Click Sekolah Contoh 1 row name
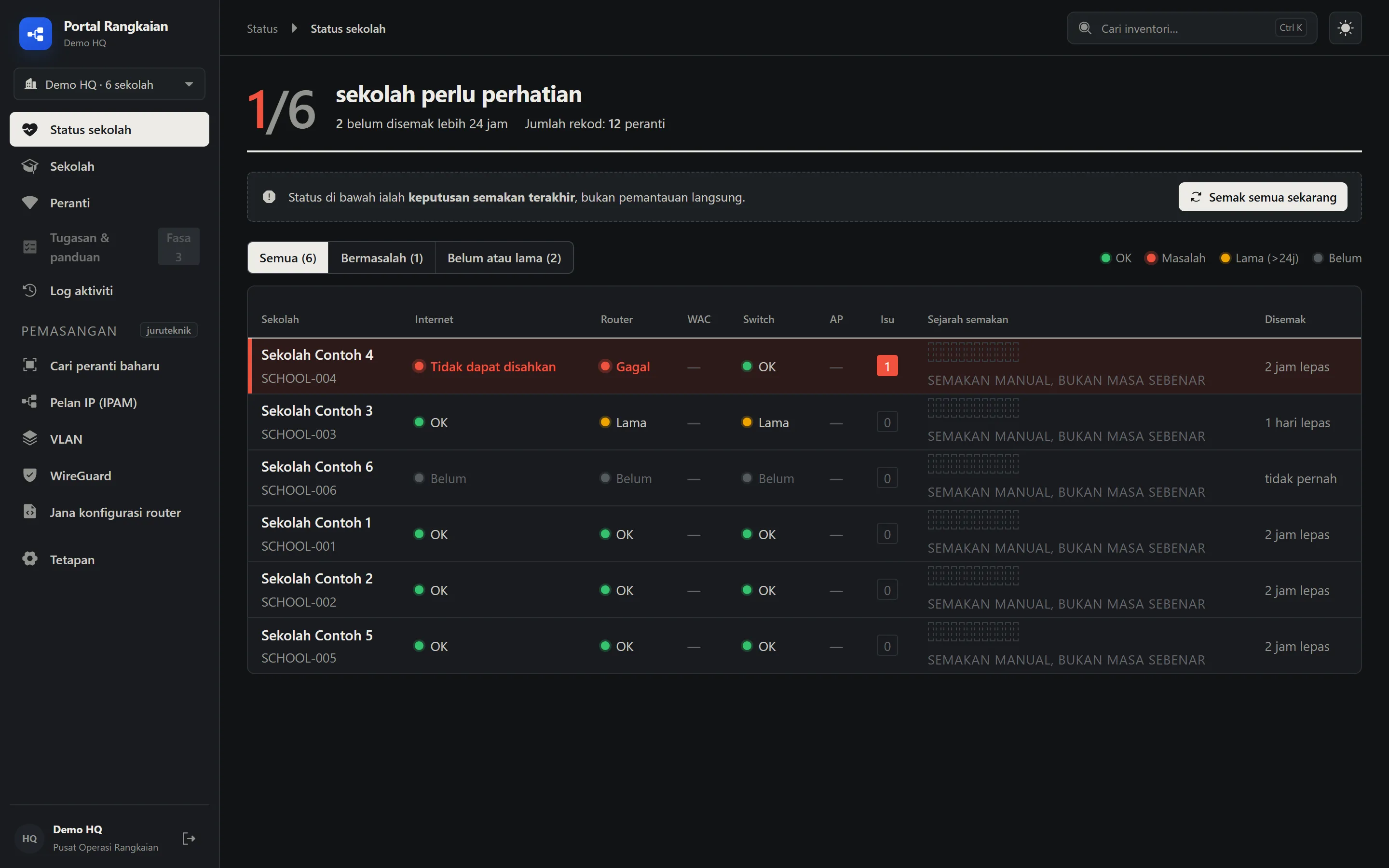Viewport: 1389px width, 868px height. tap(316, 522)
